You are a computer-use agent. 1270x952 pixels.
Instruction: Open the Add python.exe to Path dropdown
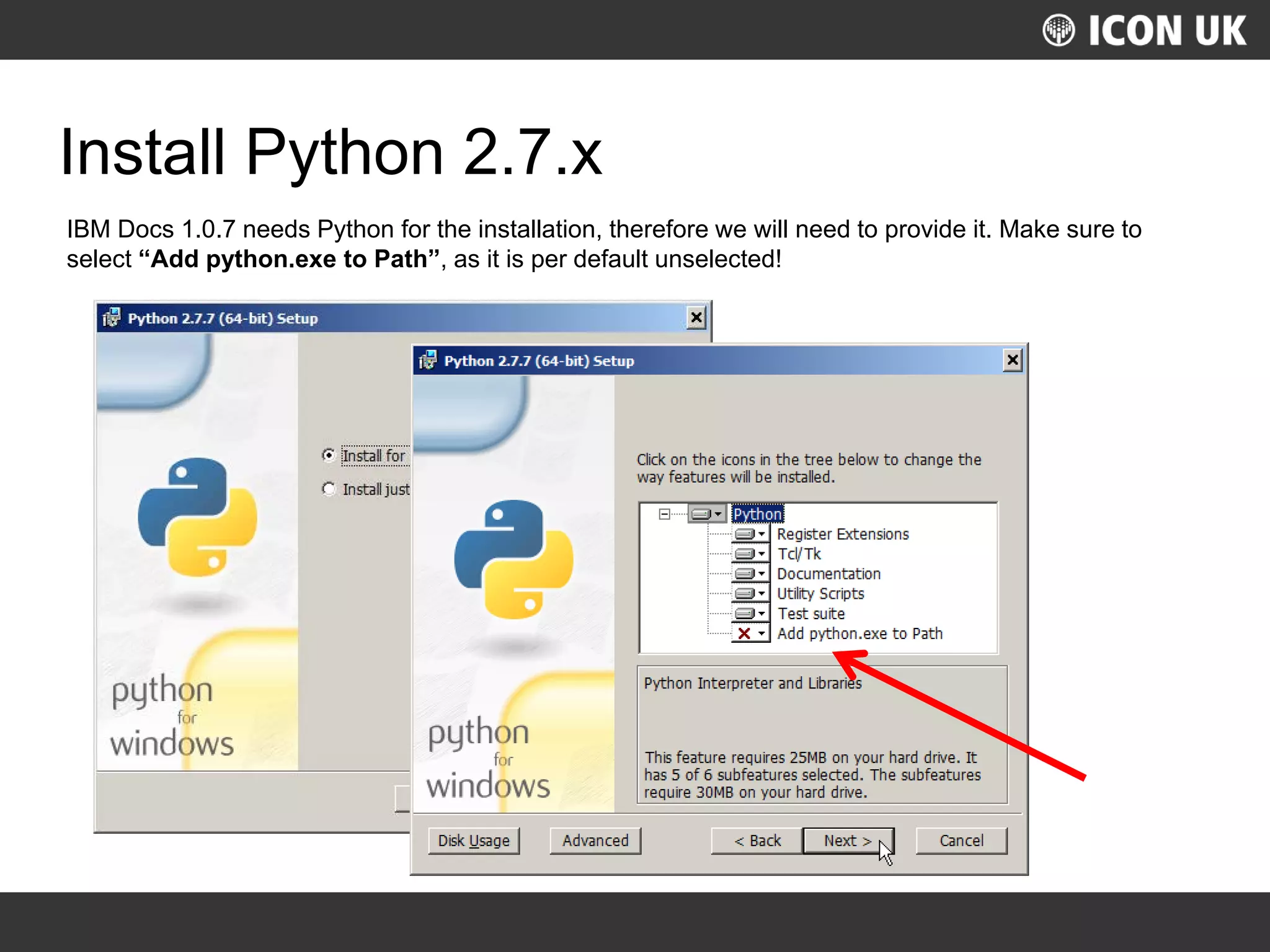tap(751, 633)
